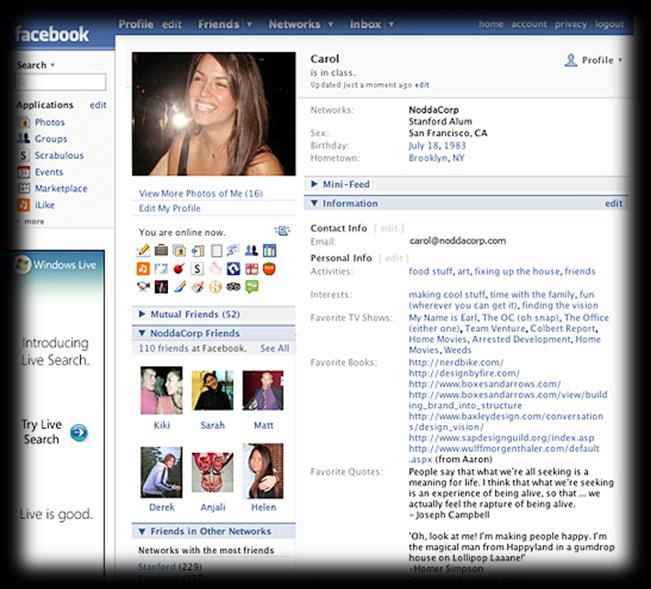
Task: Click the Scrabulous S tile in app grid
Action: [x=197, y=269]
